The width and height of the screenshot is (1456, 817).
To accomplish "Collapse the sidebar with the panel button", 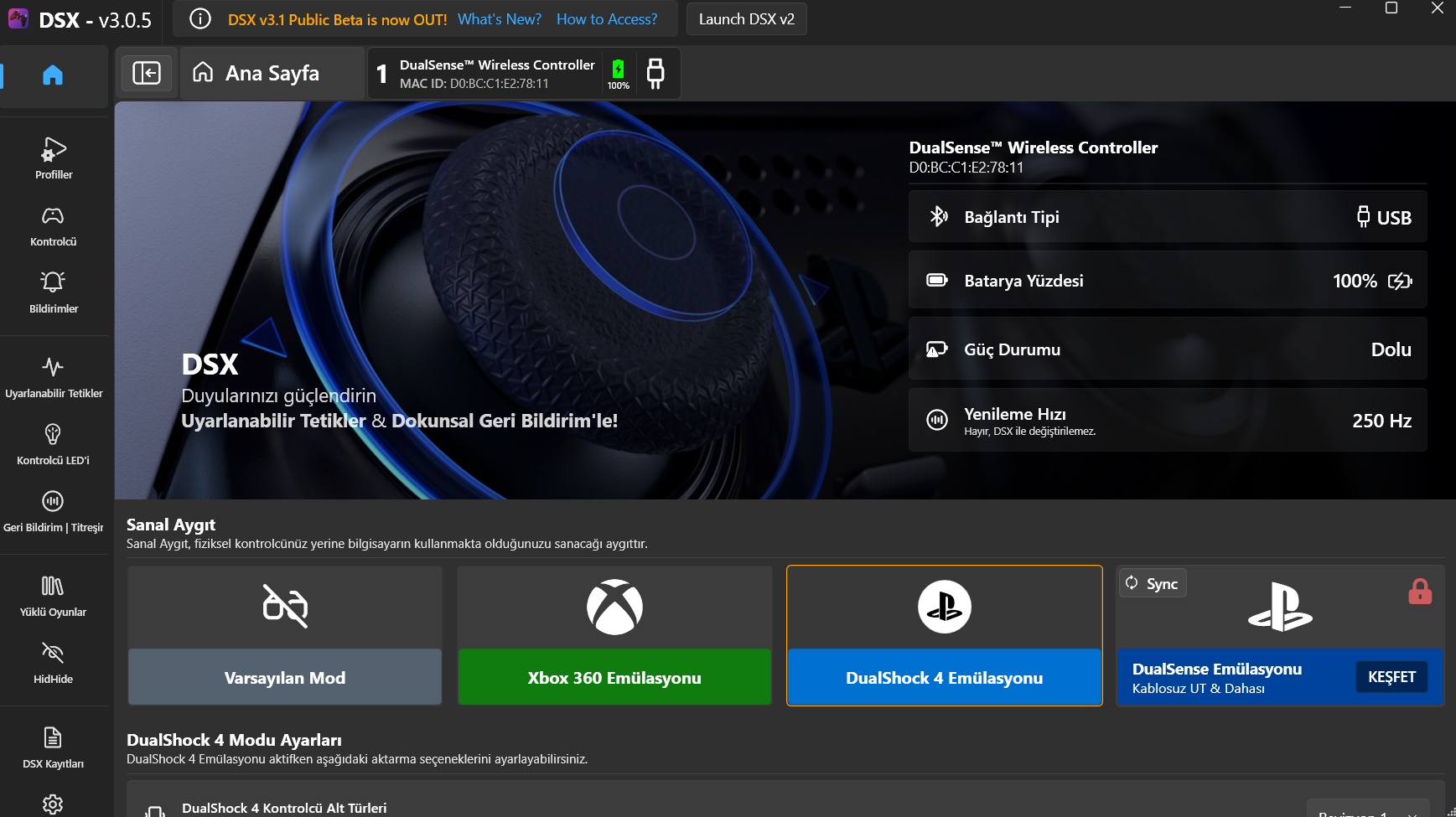I will click(147, 73).
